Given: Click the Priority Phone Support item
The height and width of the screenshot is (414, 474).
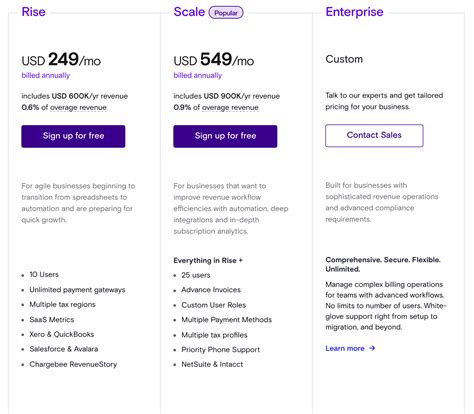Looking at the screenshot, I should pos(220,350).
